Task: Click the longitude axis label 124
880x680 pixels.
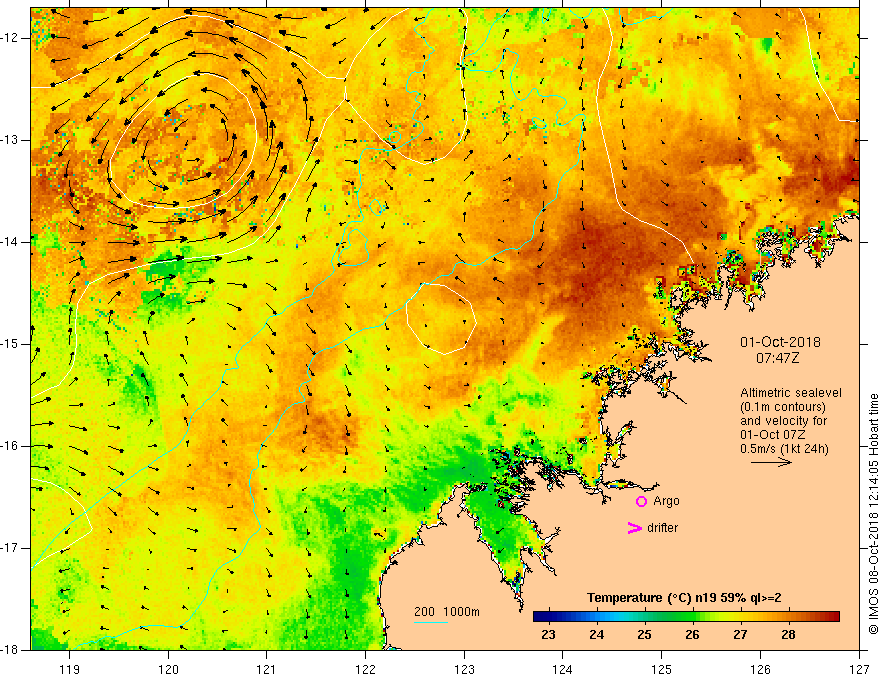Action: point(563,669)
